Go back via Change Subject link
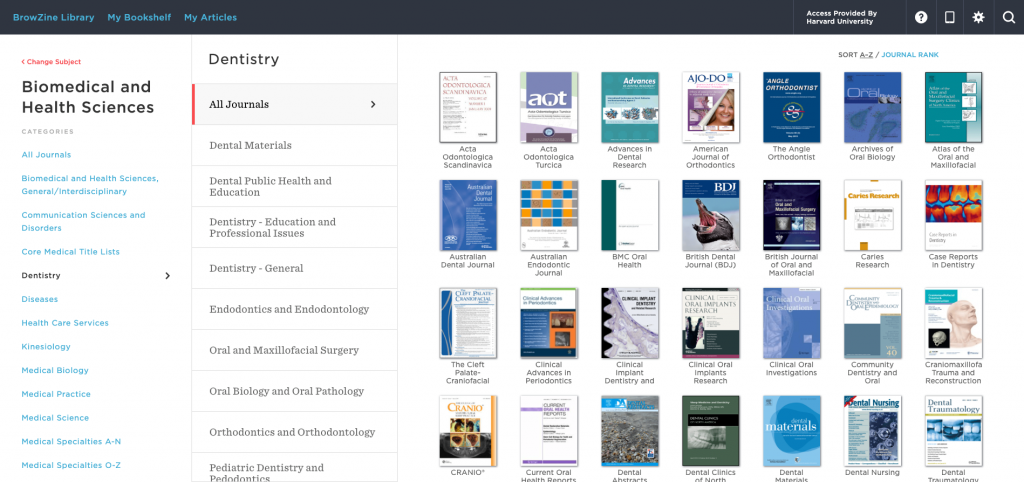1024x482 pixels. pyautogui.click(x=51, y=61)
